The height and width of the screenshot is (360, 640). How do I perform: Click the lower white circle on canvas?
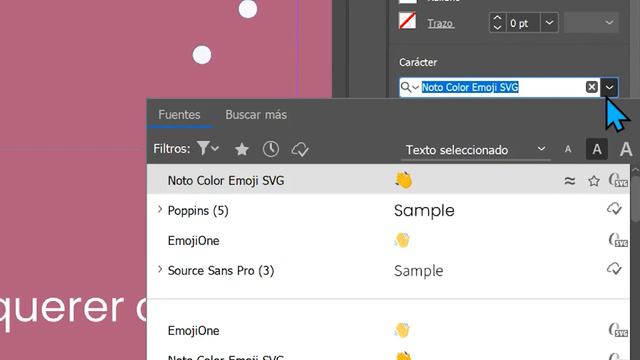pos(202,55)
